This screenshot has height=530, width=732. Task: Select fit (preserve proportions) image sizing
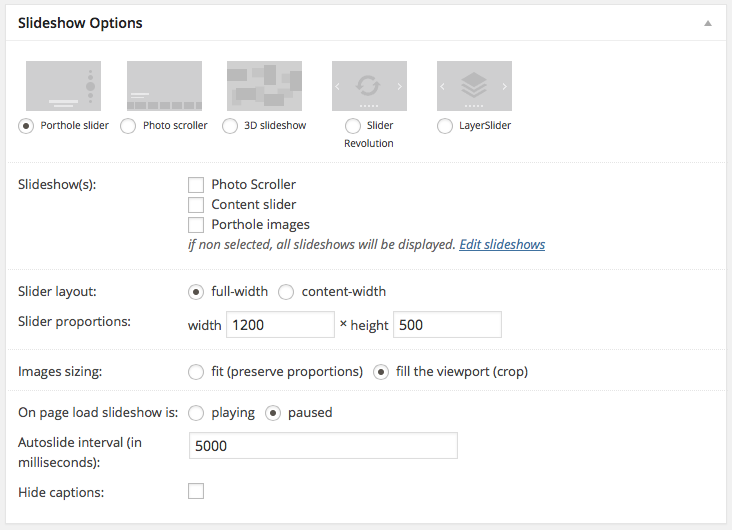click(196, 372)
